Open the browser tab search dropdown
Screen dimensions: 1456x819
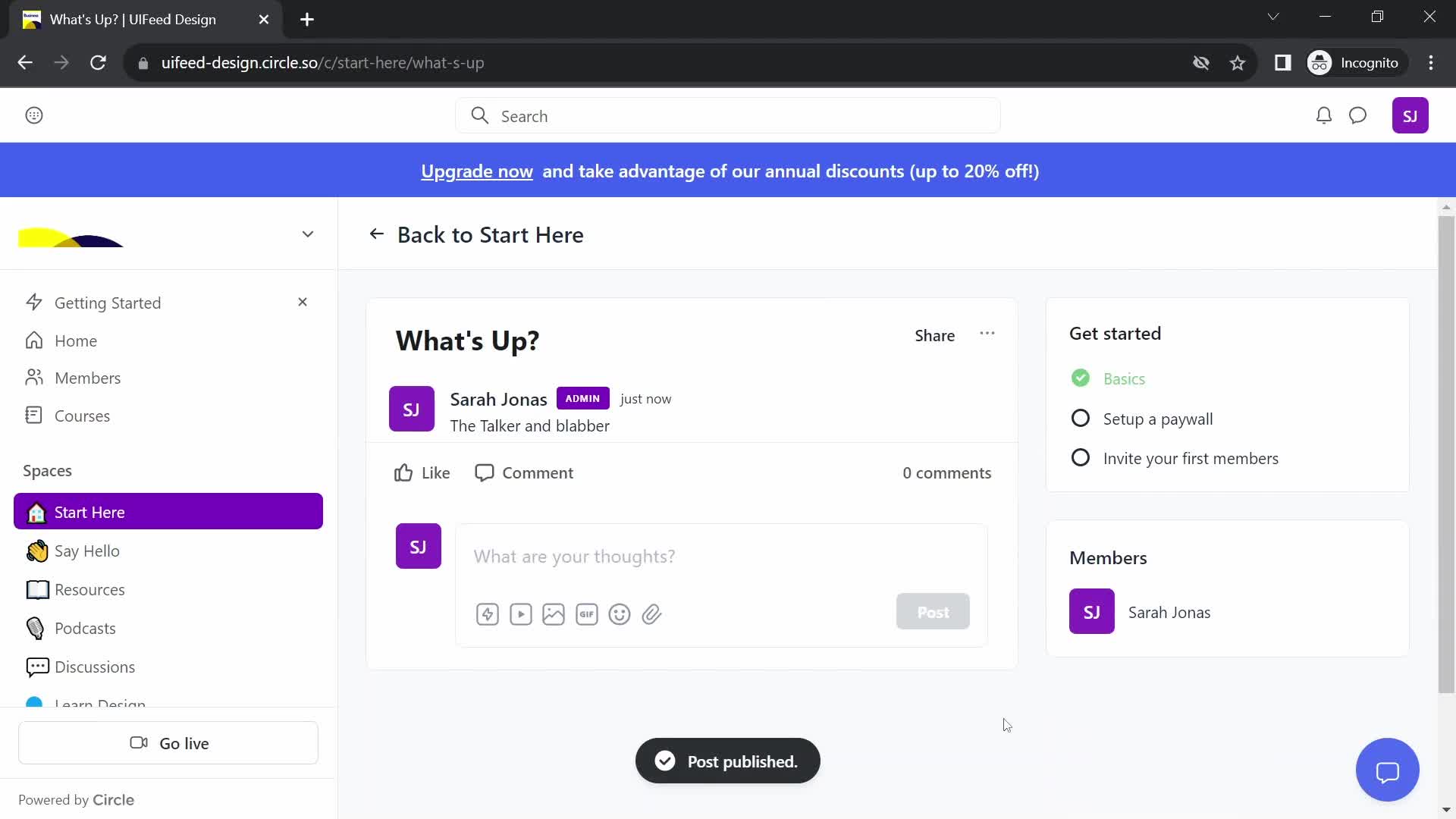[1273, 16]
